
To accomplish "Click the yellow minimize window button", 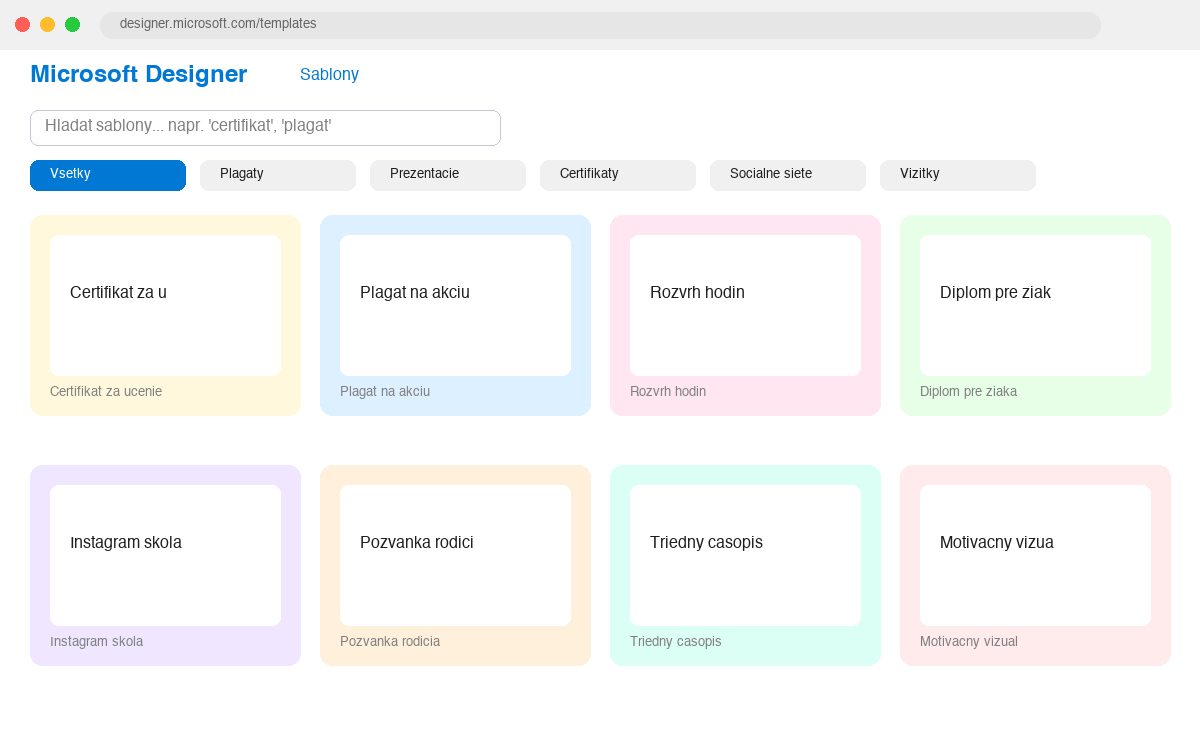I will pos(47,24).
